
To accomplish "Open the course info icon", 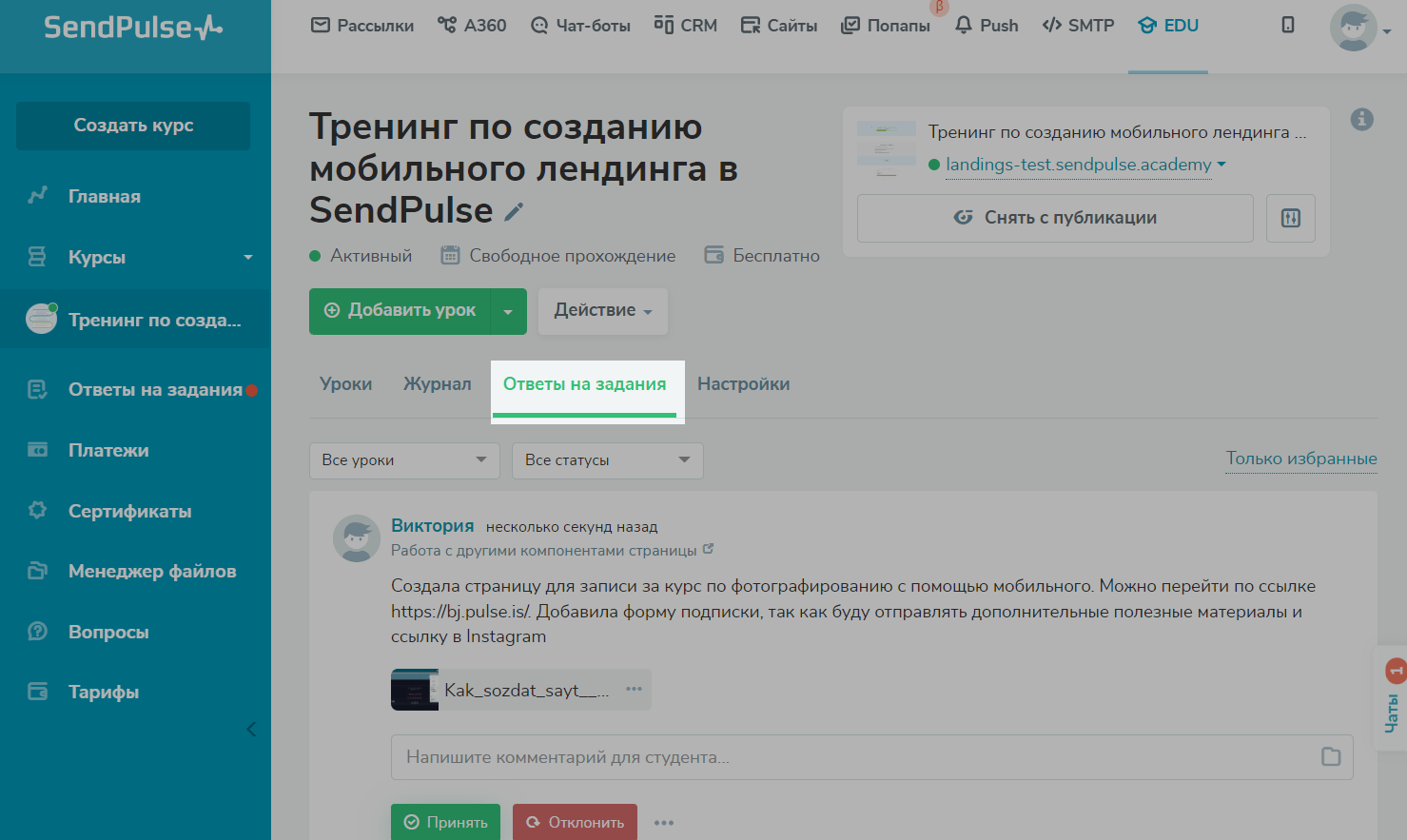I will pyautogui.click(x=1361, y=119).
